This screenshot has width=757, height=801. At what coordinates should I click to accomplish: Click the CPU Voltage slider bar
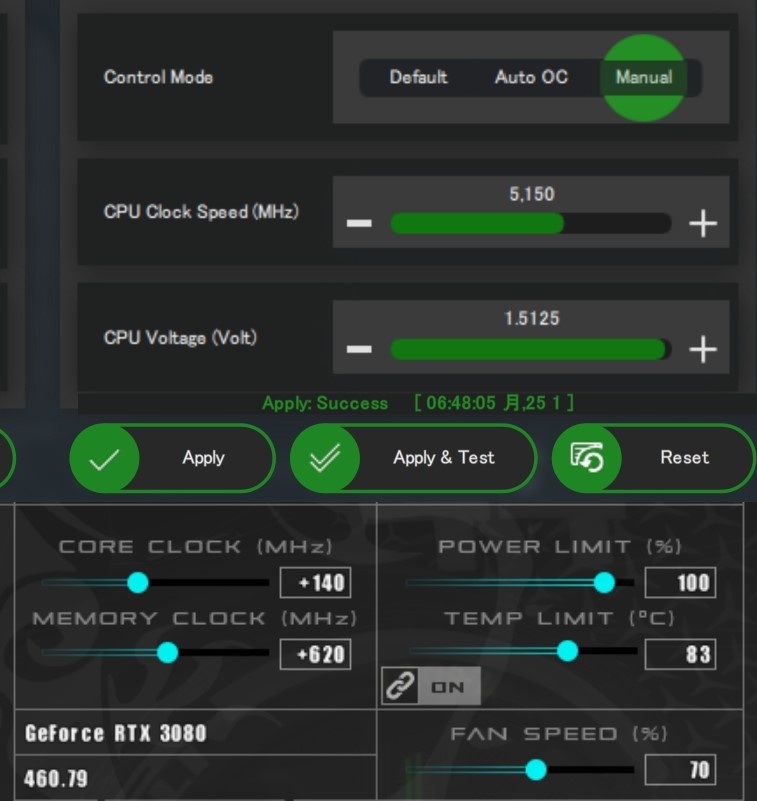(x=531, y=349)
